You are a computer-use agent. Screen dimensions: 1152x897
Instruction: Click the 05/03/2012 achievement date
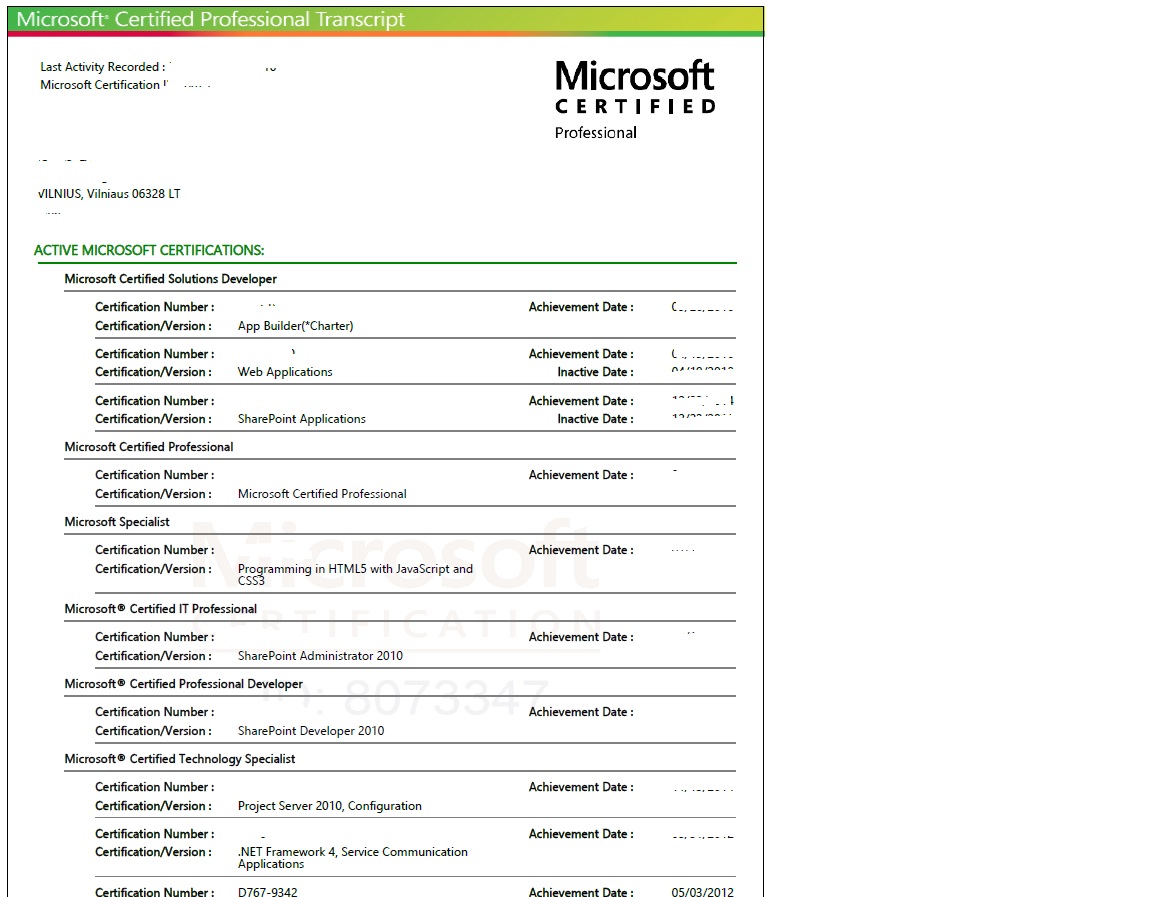[702, 892]
